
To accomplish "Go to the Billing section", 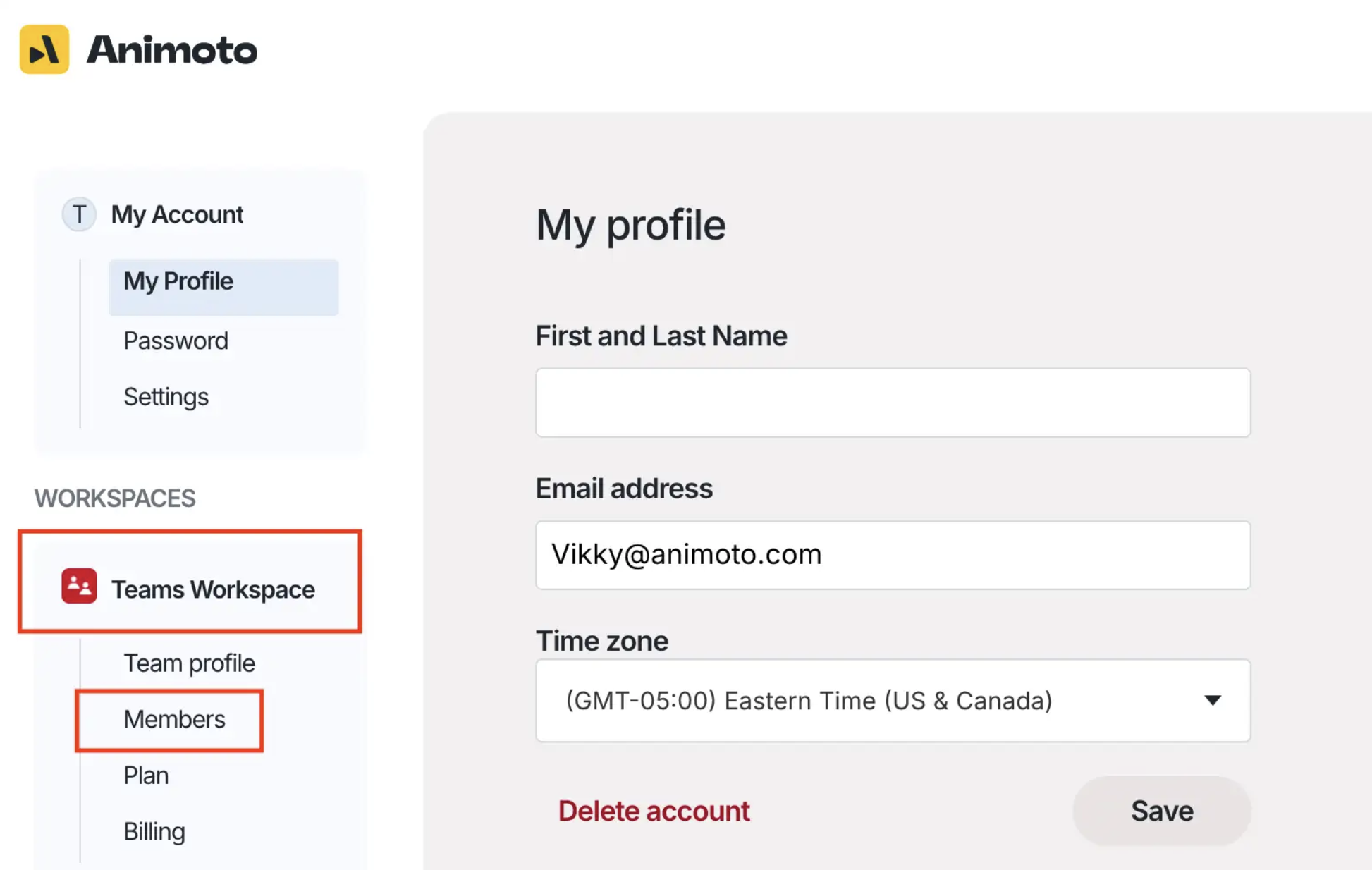I will pos(154,832).
